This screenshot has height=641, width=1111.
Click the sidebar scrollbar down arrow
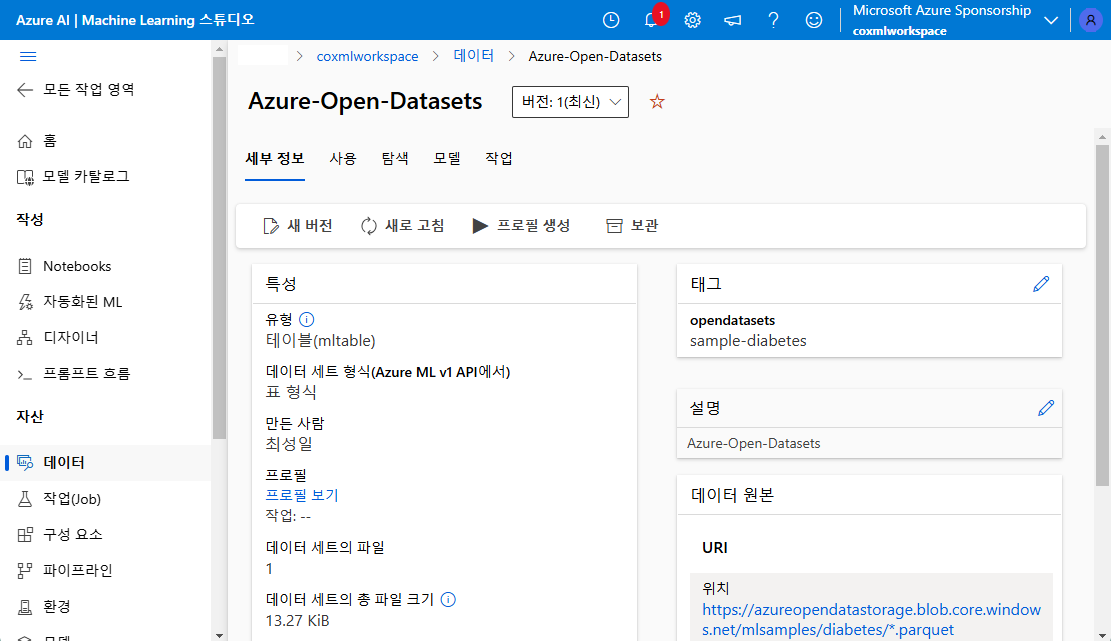point(219,635)
